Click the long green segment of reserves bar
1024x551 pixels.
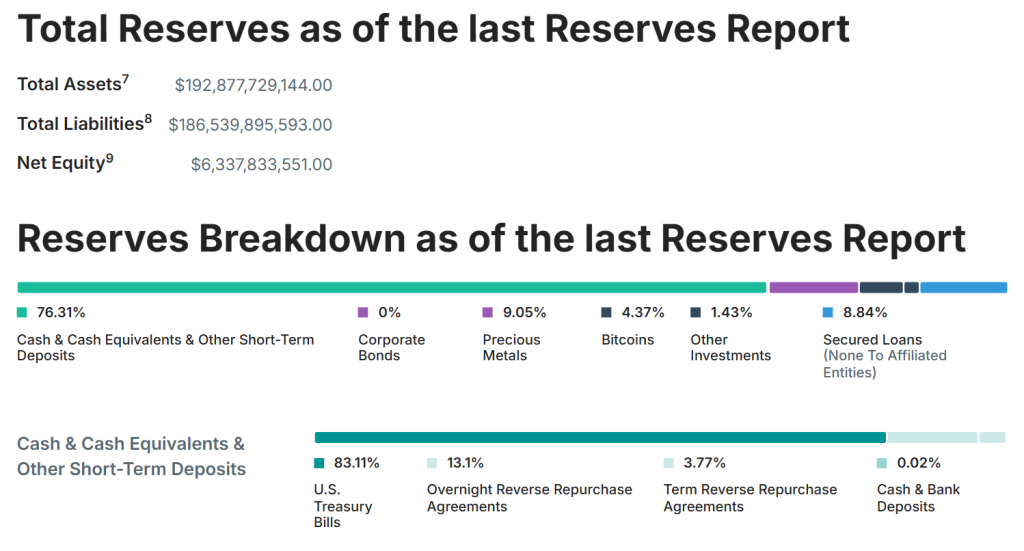(392, 288)
